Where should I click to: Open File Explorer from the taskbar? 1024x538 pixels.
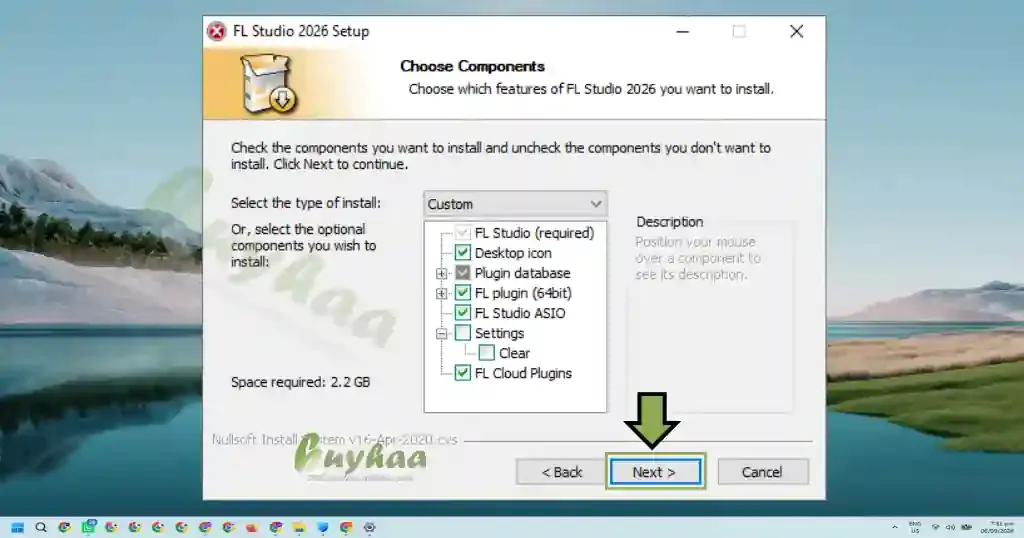click(299, 528)
